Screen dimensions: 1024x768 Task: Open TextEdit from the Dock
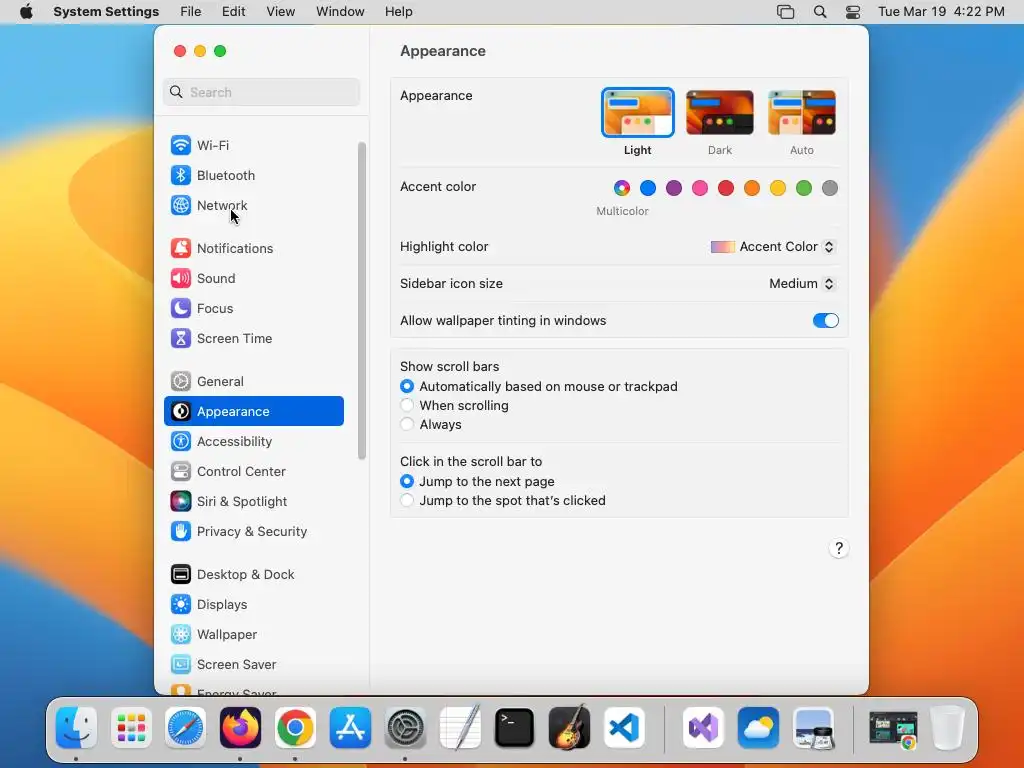[x=460, y=728]
